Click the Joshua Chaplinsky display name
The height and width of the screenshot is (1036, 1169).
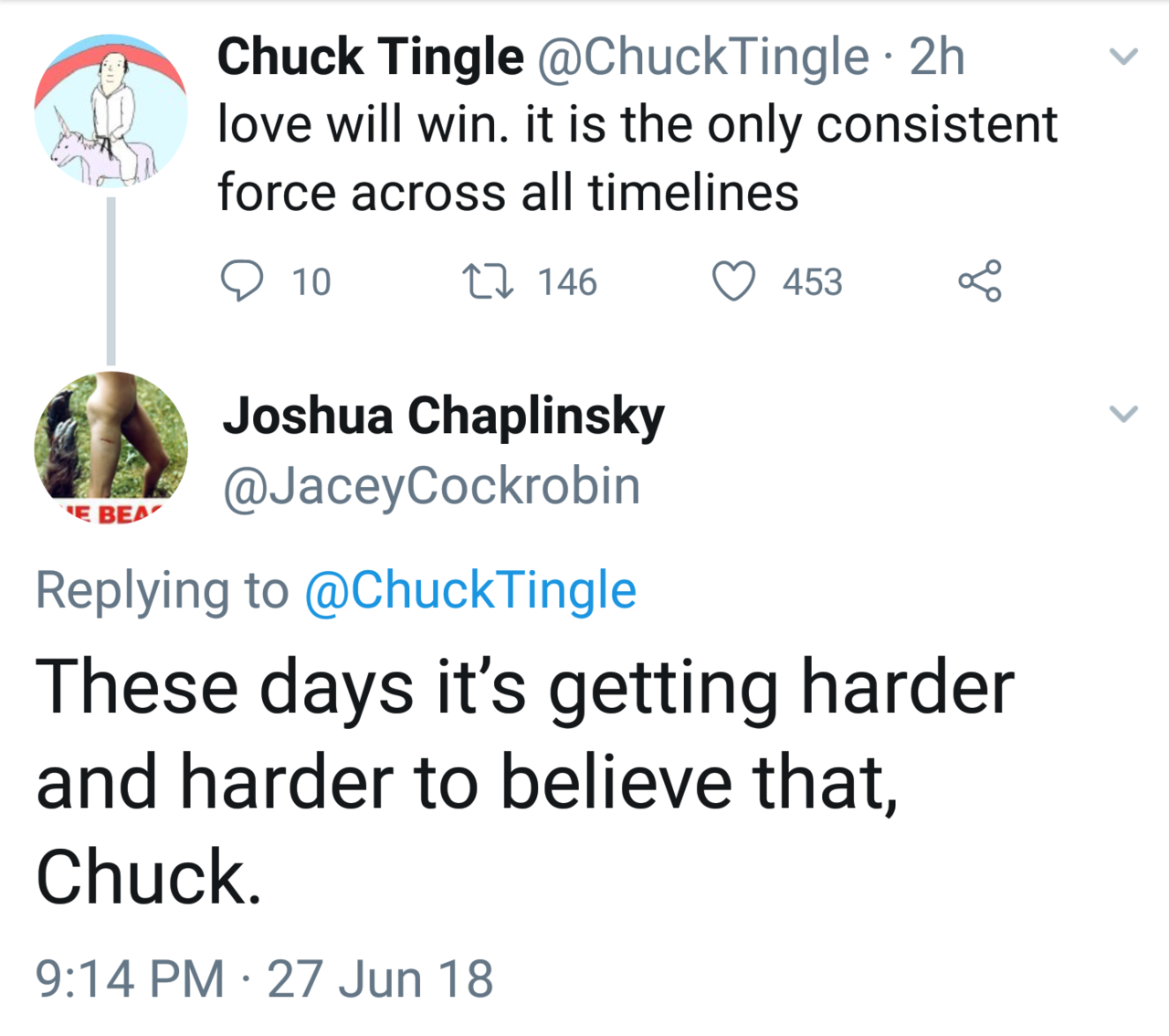[x=444, y=416]
